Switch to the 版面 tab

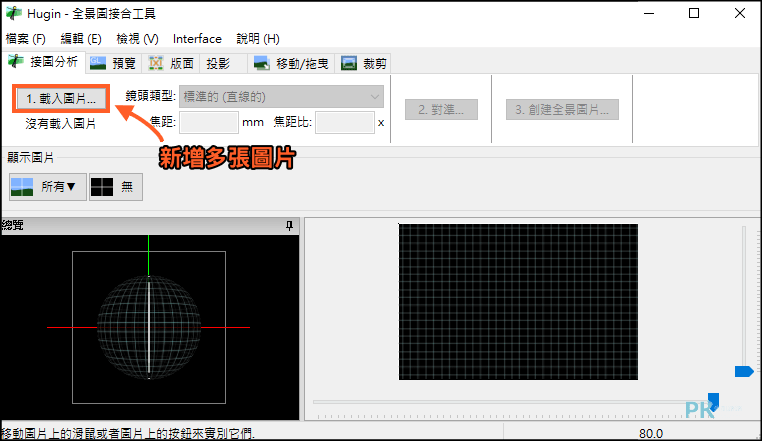(x=171, y=63)
